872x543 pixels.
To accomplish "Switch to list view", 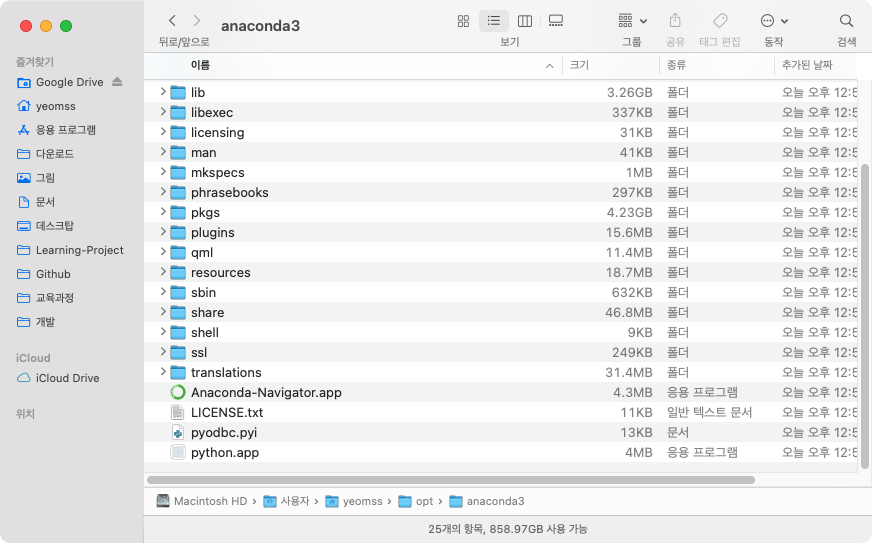I will coord(494,21).
